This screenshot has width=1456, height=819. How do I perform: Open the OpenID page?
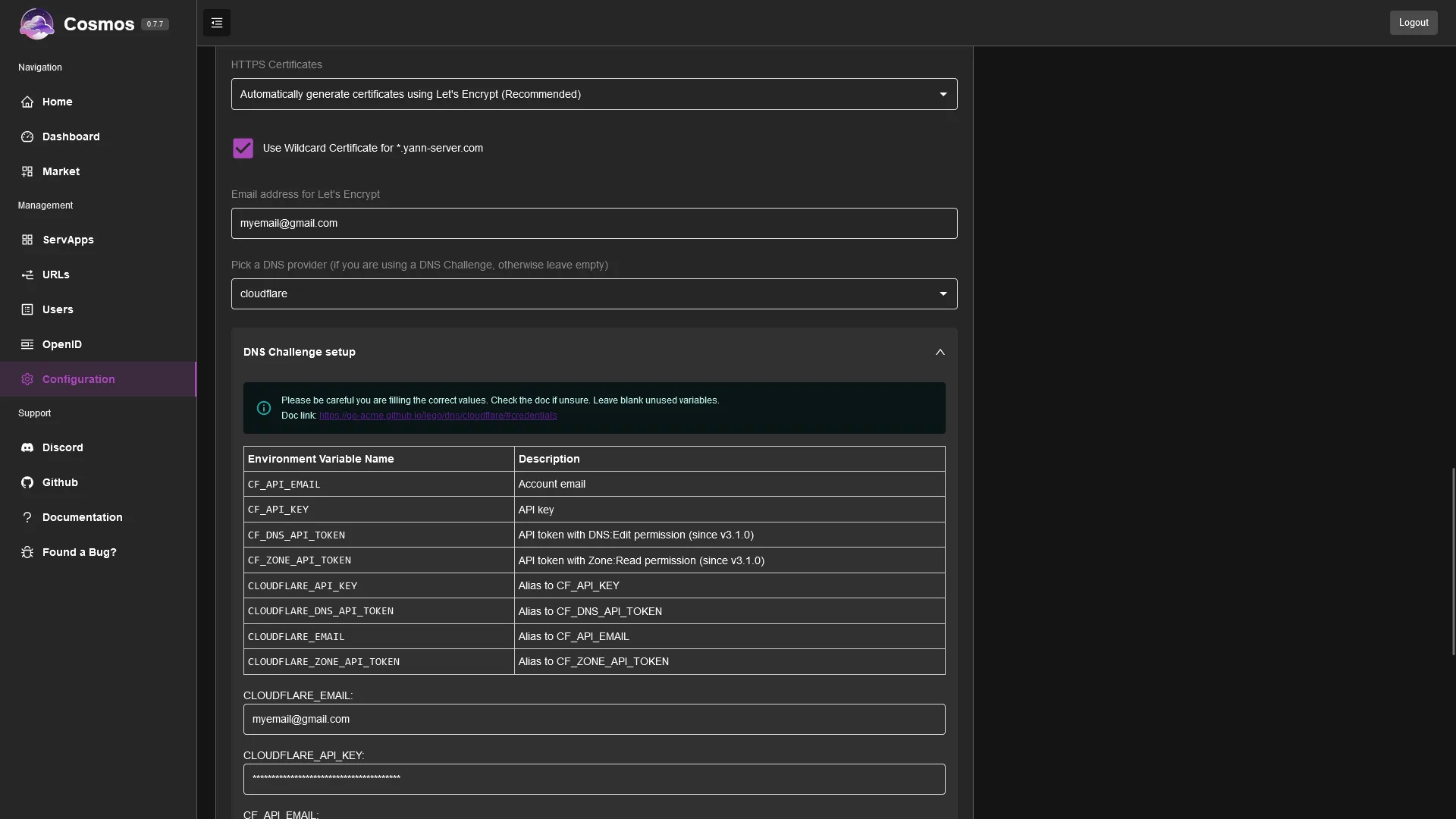(98, 344)
